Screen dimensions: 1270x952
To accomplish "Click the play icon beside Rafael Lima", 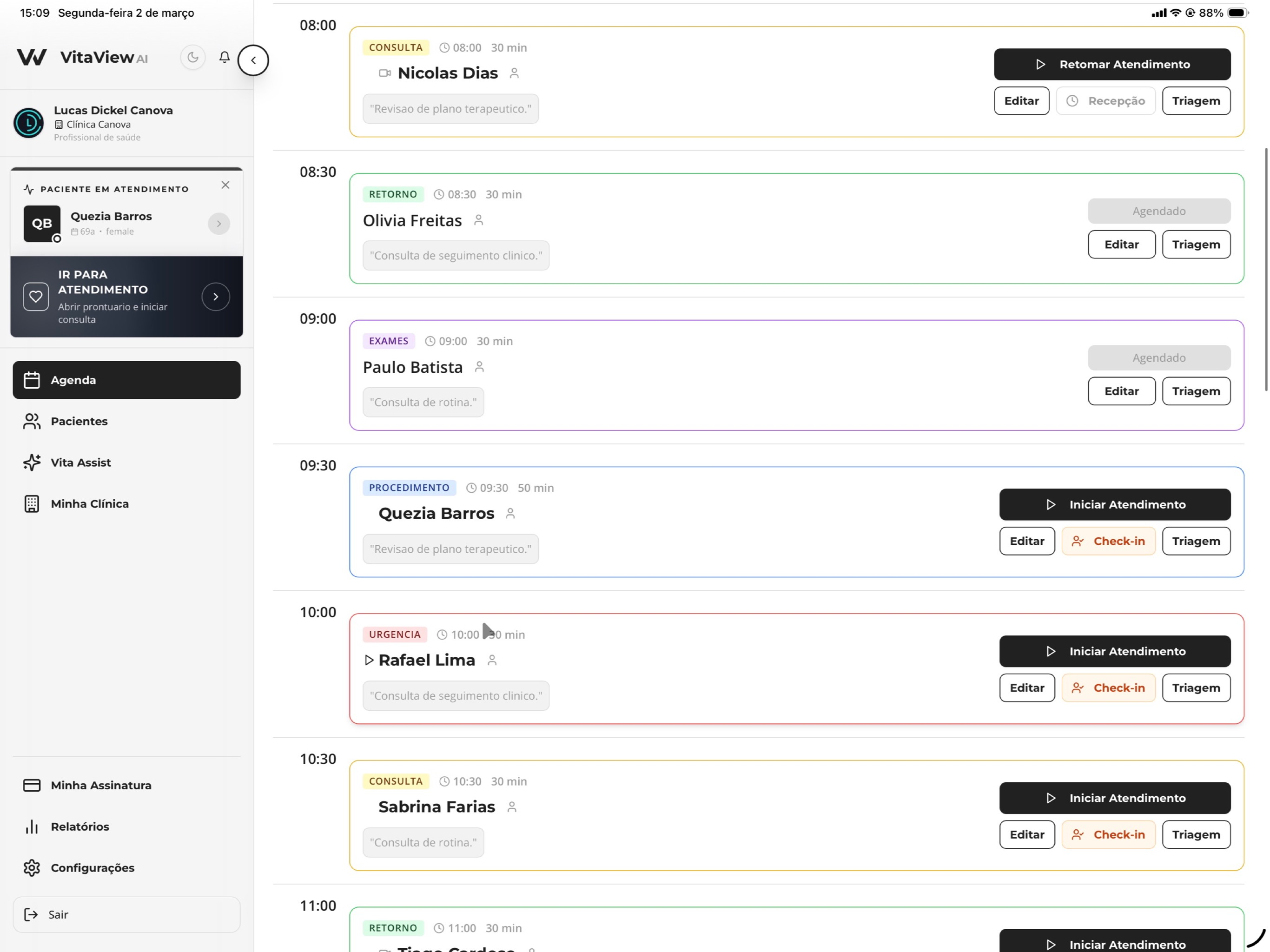I will 369,661.
